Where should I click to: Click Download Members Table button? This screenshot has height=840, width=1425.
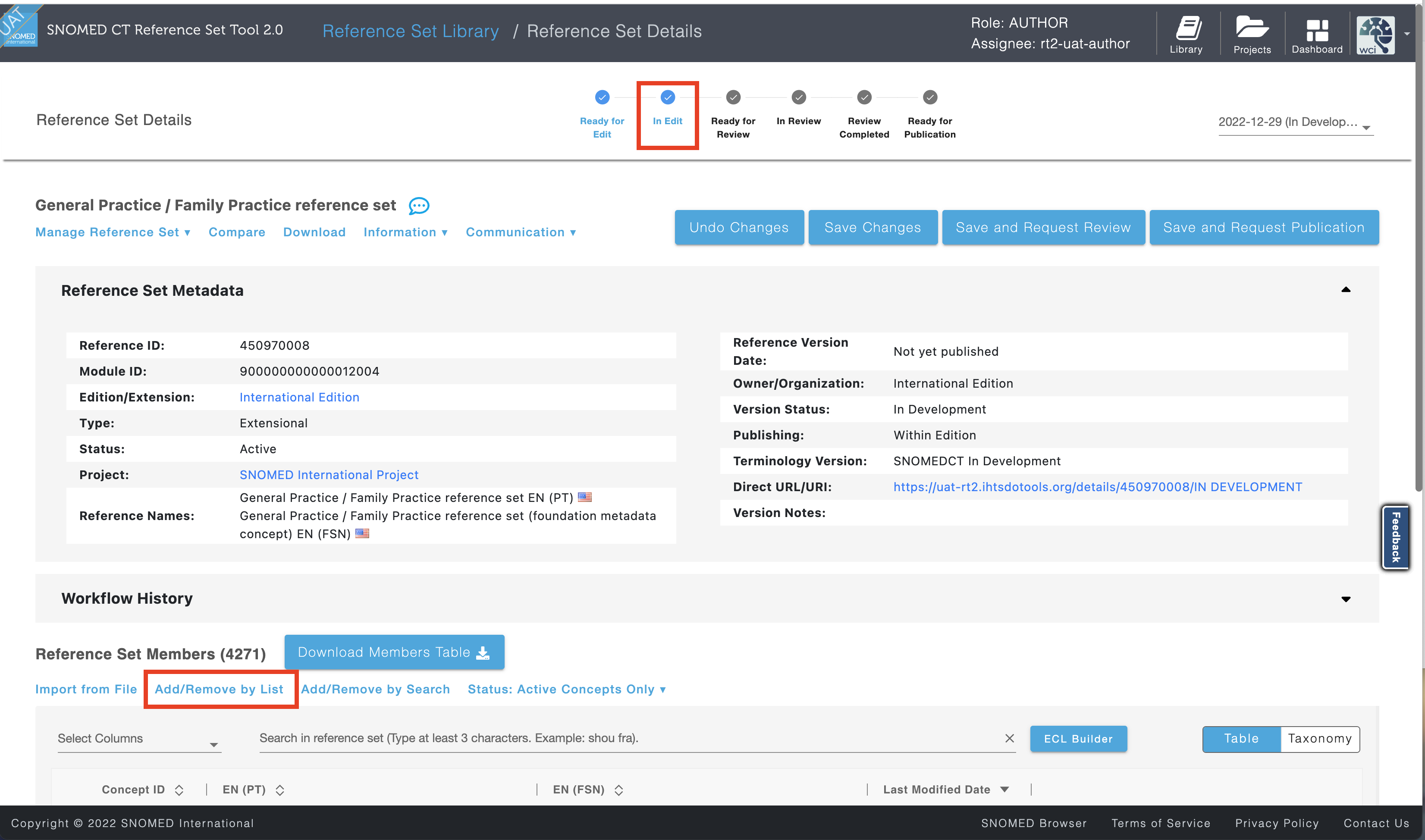[x=394, y=652]
